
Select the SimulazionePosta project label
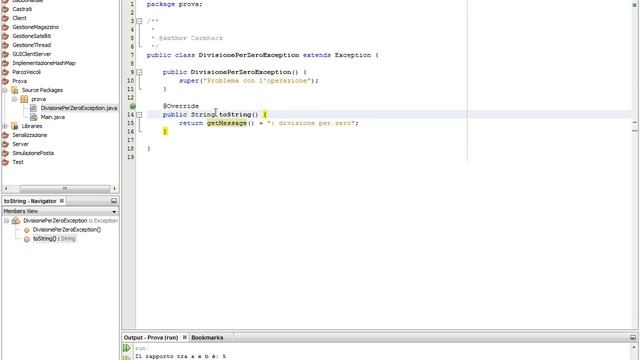tap(33, 153)
